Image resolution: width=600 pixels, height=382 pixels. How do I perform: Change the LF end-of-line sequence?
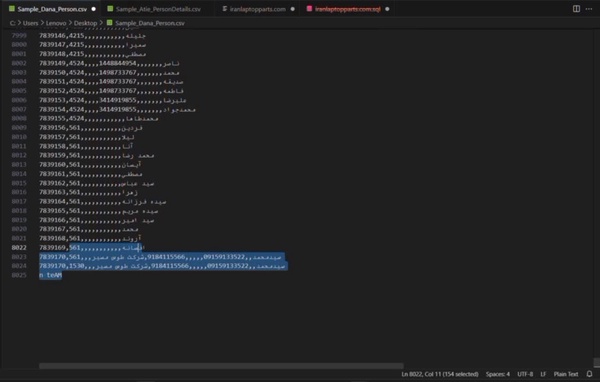(x=543, y=374)
